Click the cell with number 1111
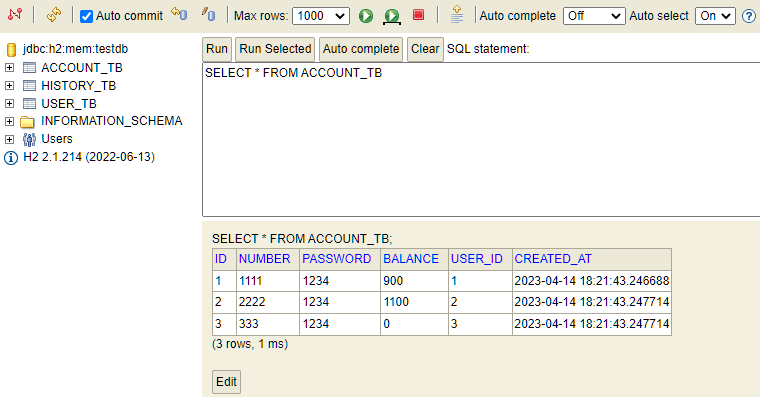This screenshot has width=760, height=397. point(268,281)
